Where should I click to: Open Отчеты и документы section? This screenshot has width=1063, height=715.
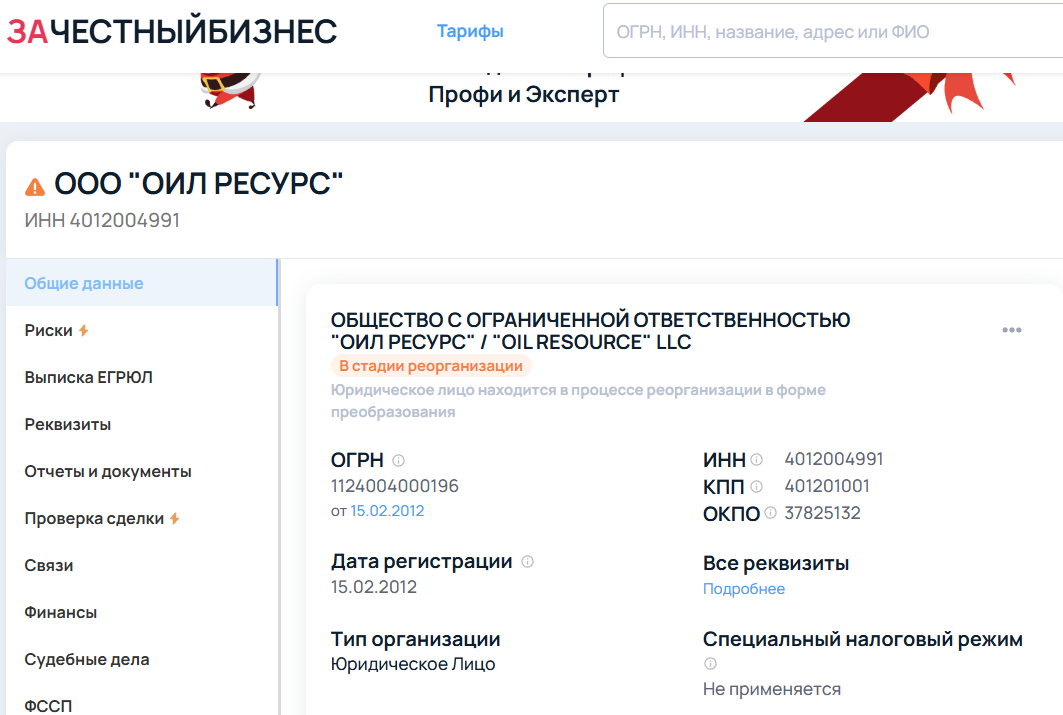tap(108, 471)
